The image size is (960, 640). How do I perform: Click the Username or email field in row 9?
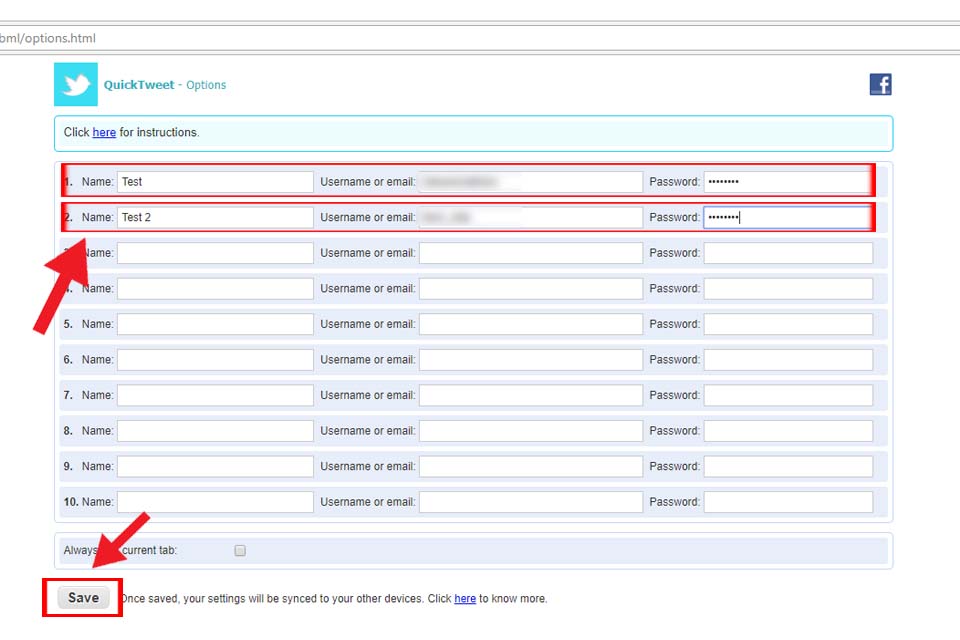click(x=530, y=466)
